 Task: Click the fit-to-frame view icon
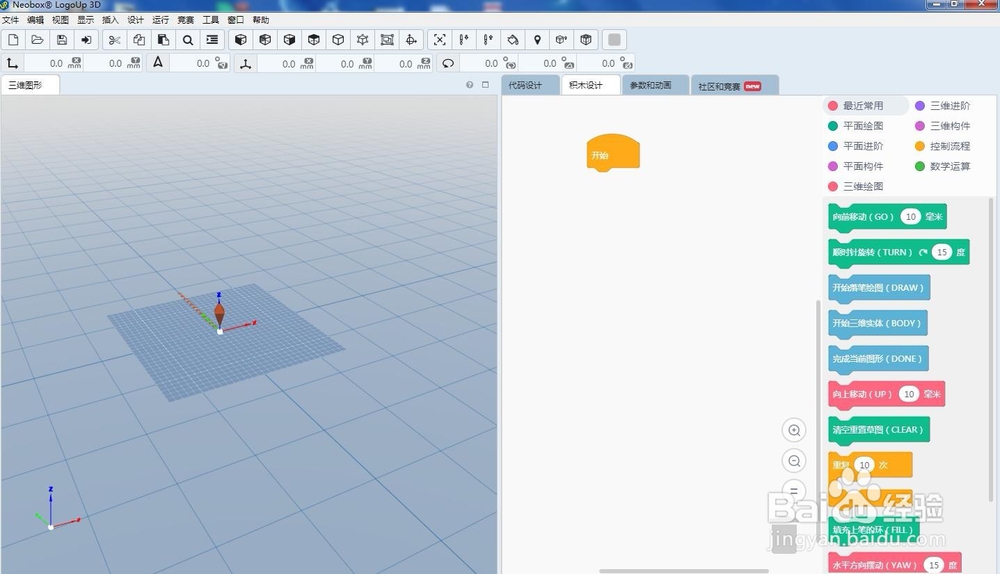pos(386,40)
